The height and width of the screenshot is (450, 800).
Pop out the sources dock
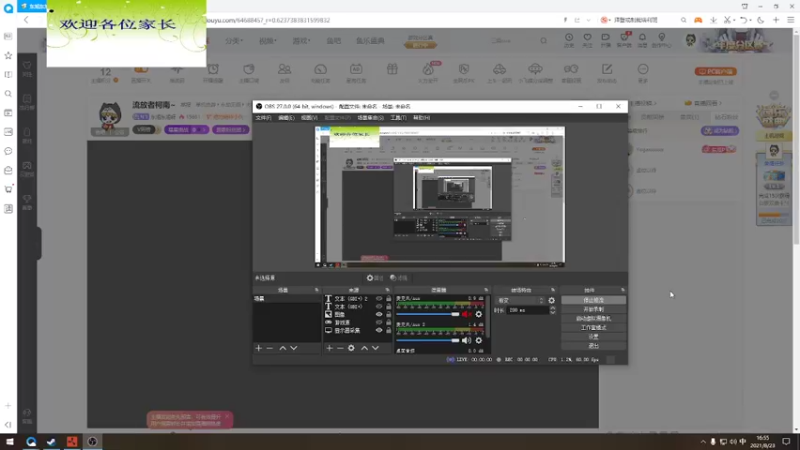(387, 290)
